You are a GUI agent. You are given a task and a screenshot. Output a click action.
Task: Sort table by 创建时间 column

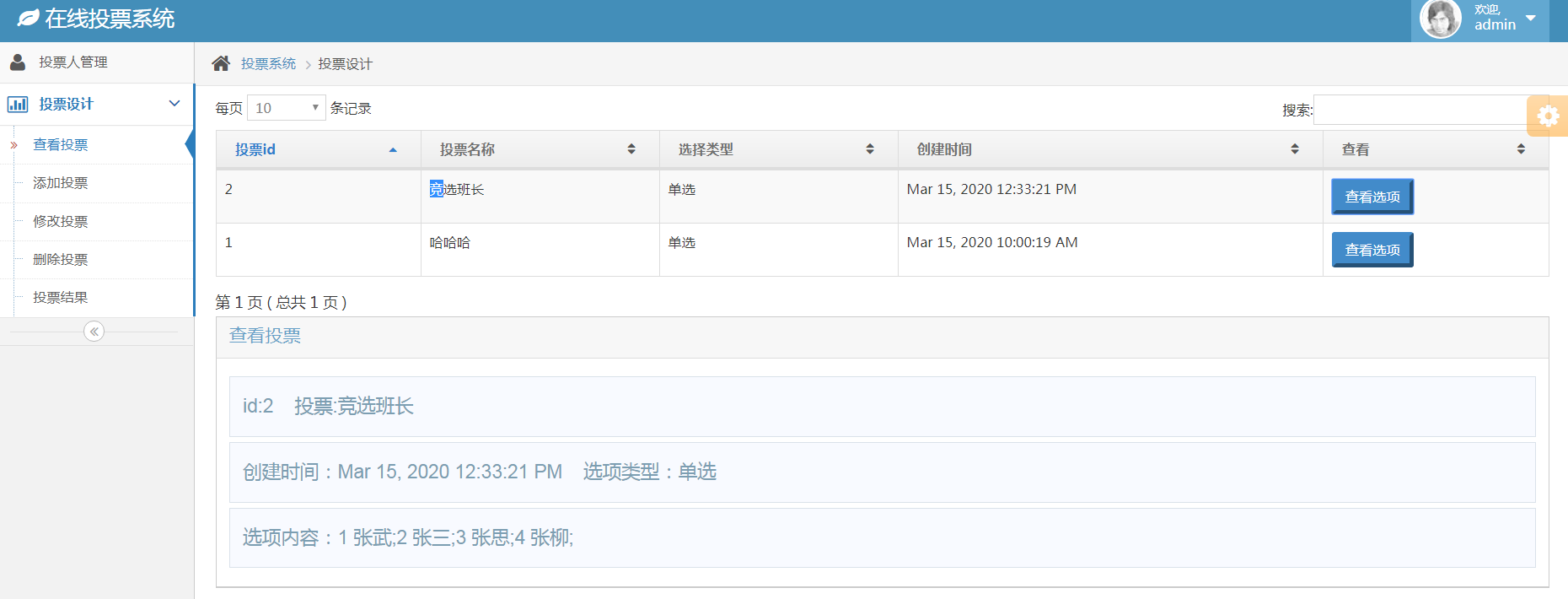click(1295, 149)
